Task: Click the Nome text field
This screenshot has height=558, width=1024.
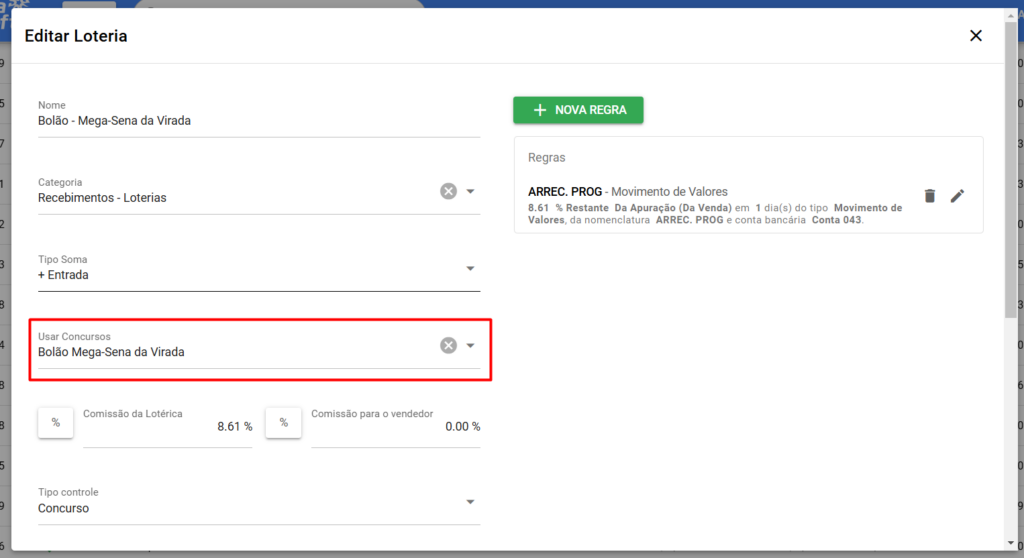Action: point(258,121)
